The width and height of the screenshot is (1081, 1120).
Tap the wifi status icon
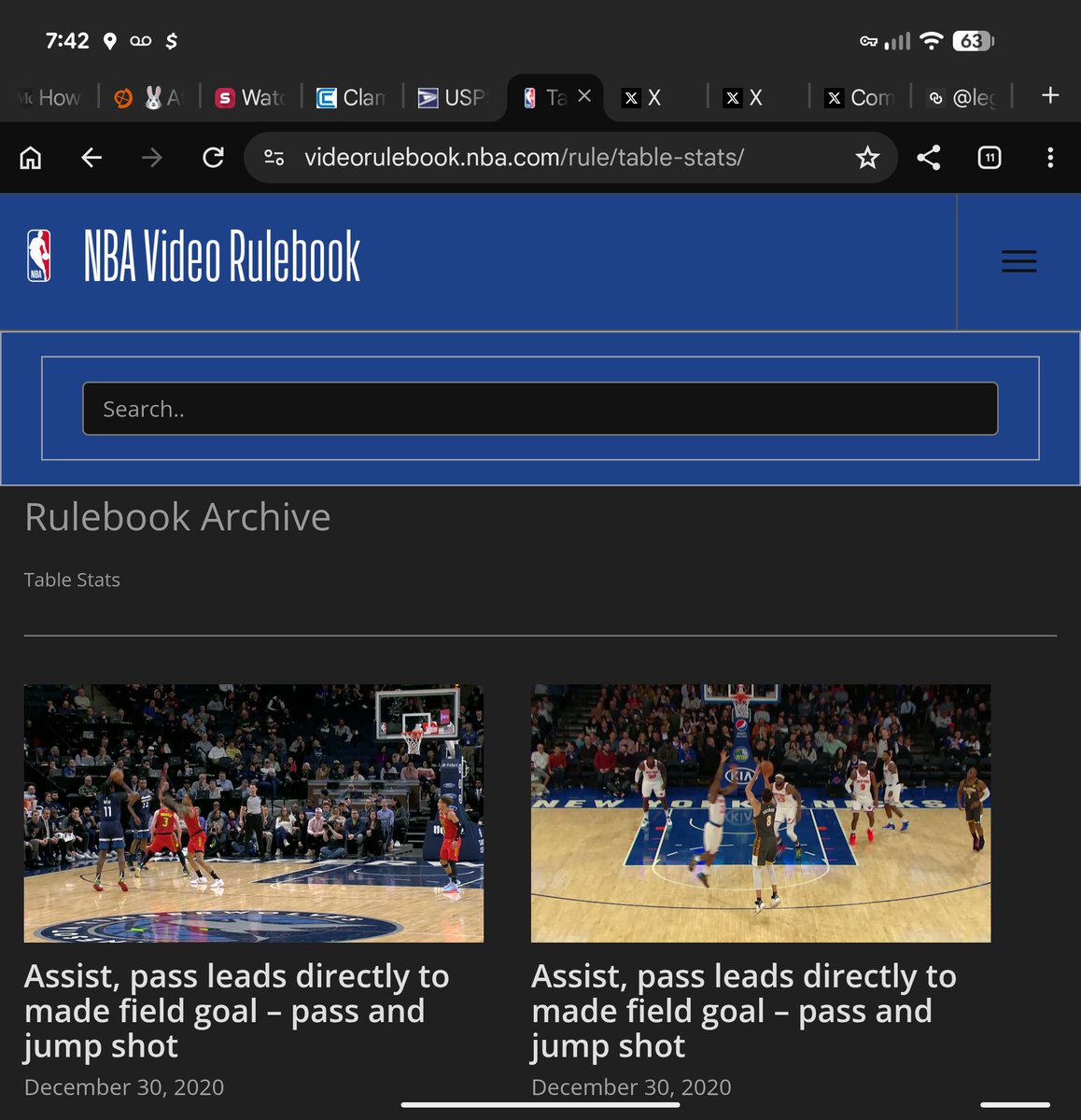pos(931,40)
